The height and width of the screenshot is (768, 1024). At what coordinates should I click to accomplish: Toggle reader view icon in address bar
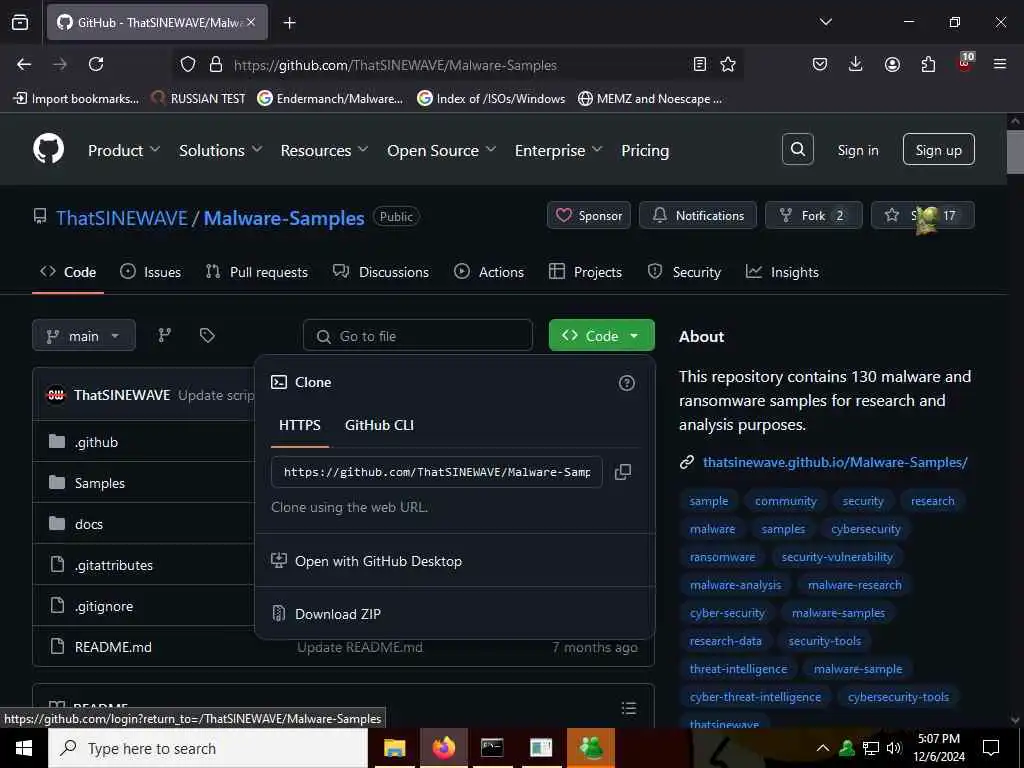point(699,64)
